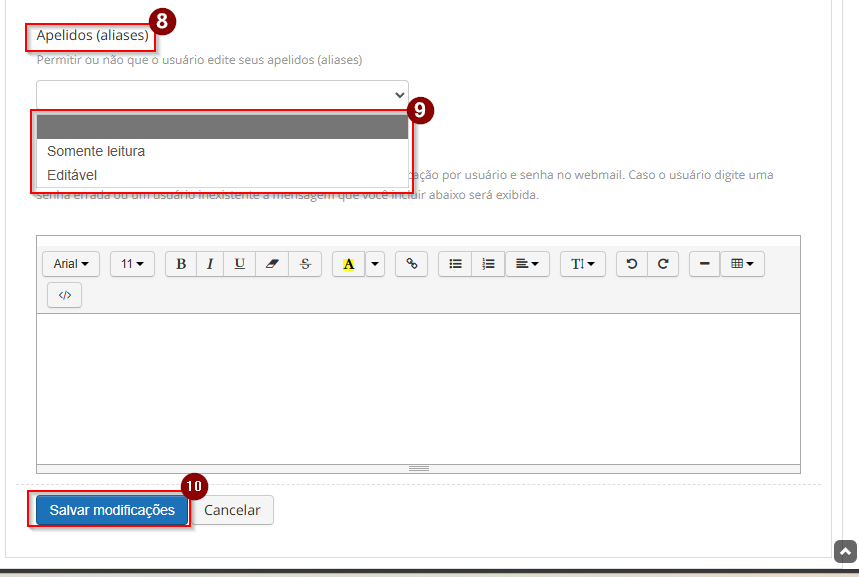859x577 pixels.
Task: Open the font size 11 dropdown
Action: click(x=132, y=264)
